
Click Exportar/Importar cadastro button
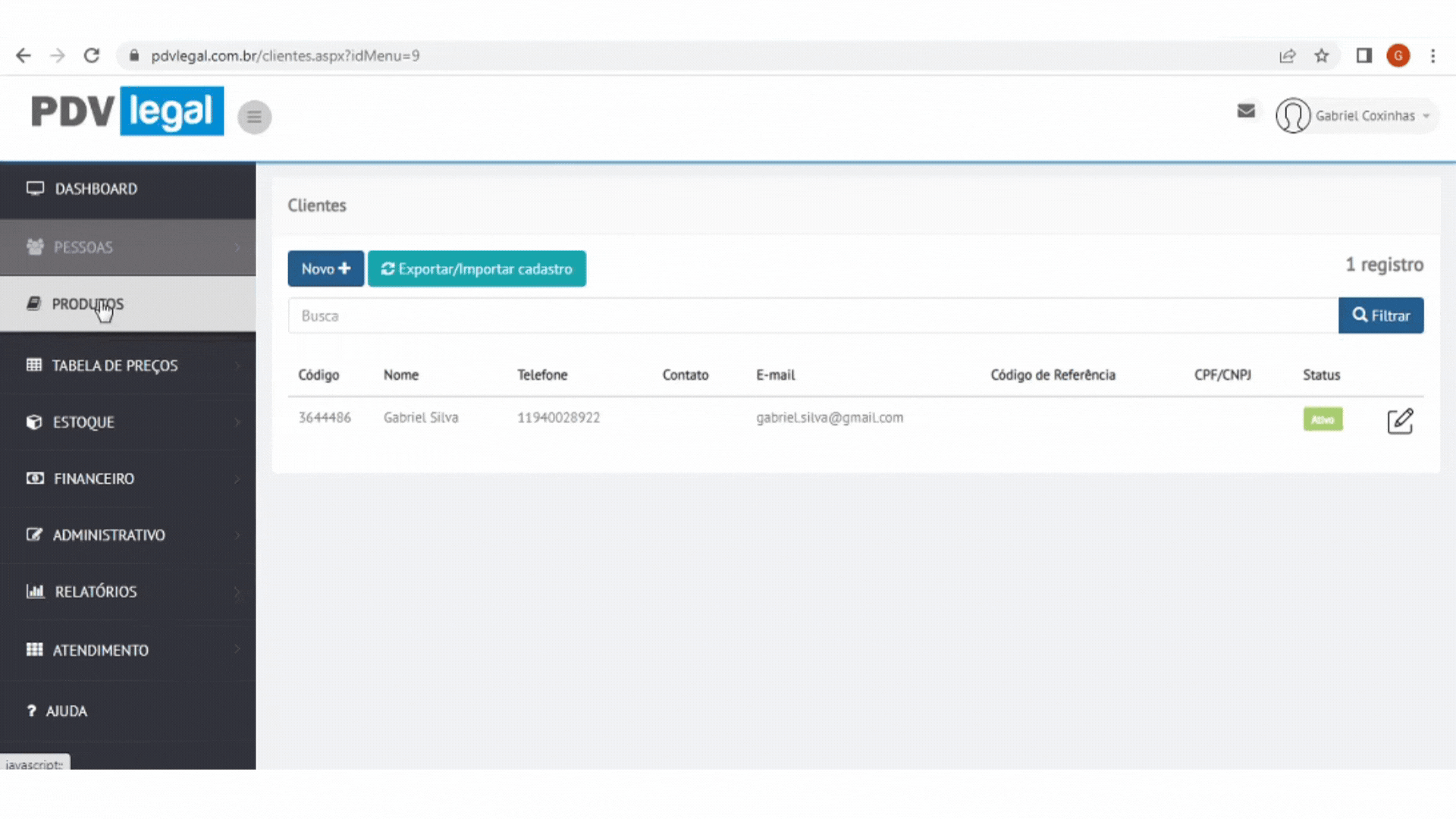click(x=476, y=269)
